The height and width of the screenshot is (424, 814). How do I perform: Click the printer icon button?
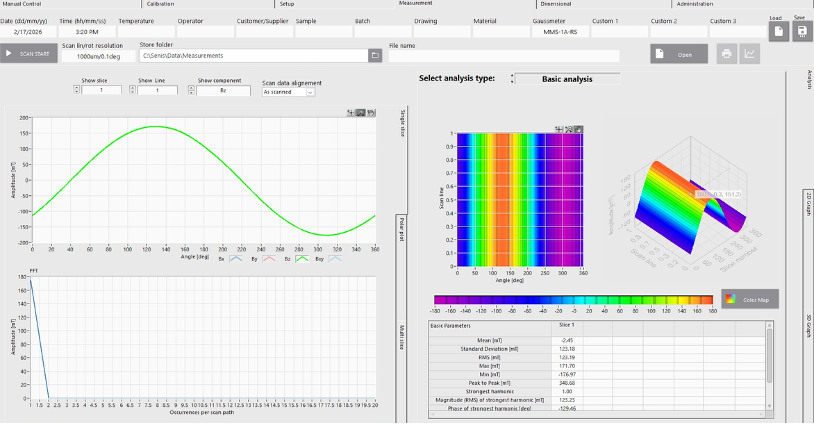727,53
